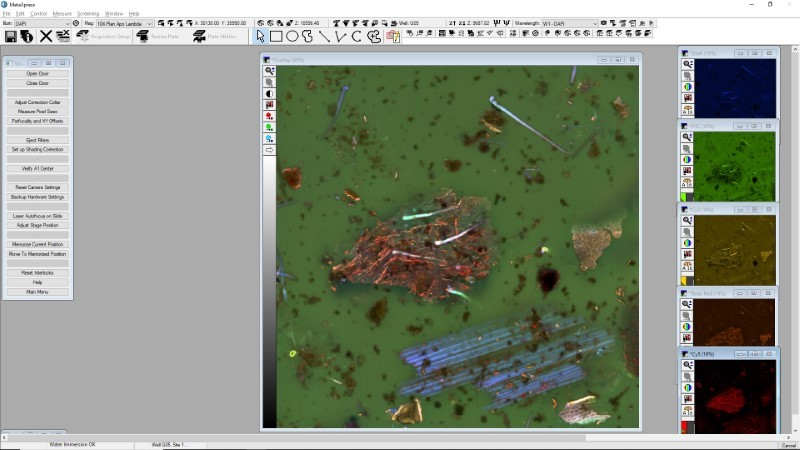The image size is (800, 450).
Task: Click red color swatch in Cy5 window
Action: point(684,426)
